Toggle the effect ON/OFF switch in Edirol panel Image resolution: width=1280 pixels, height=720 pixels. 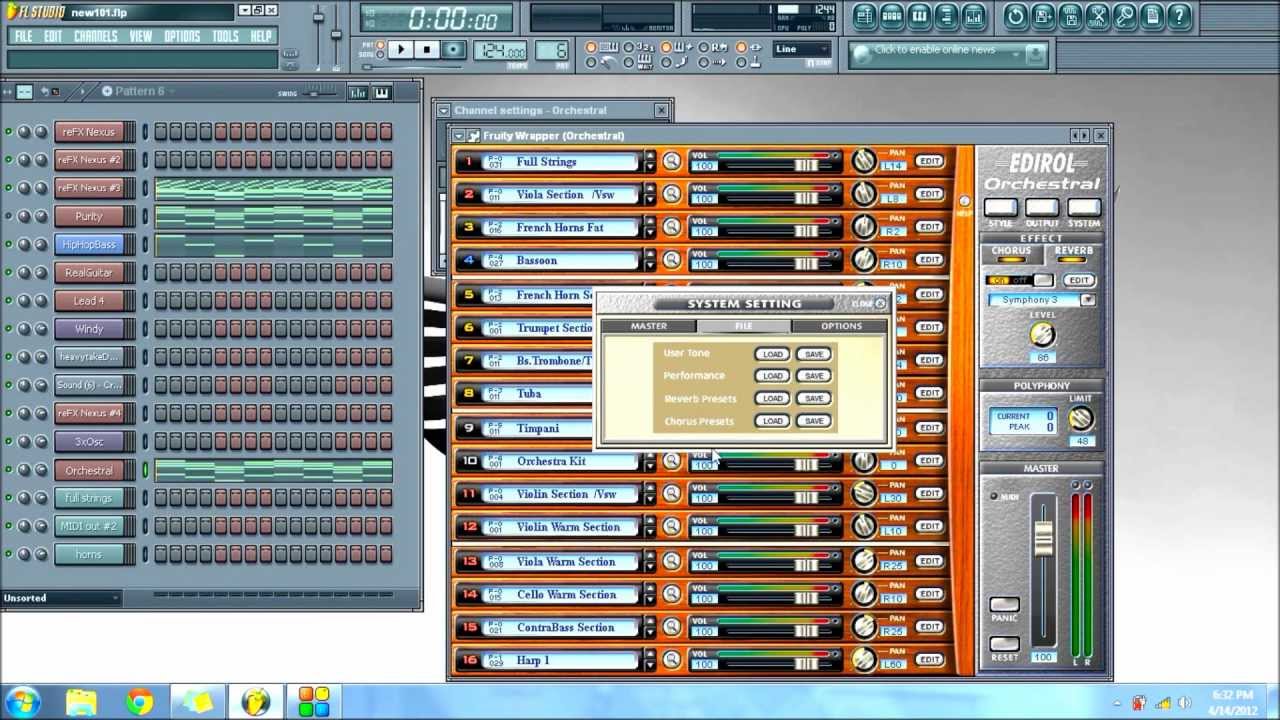tap(1019, 281)
